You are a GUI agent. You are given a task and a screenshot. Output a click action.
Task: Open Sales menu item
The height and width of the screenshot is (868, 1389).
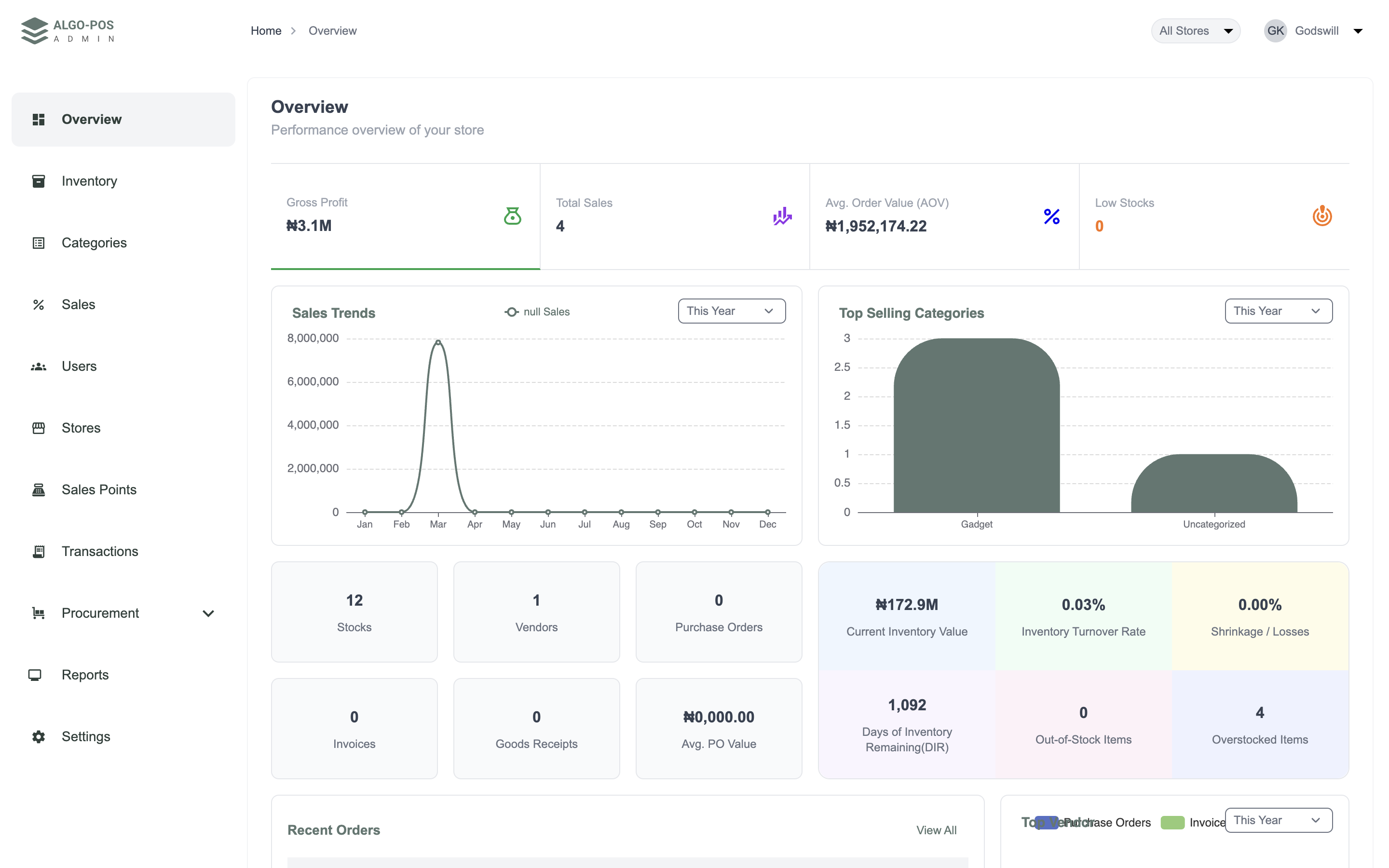pyautogui.click(x=123, y=305)
